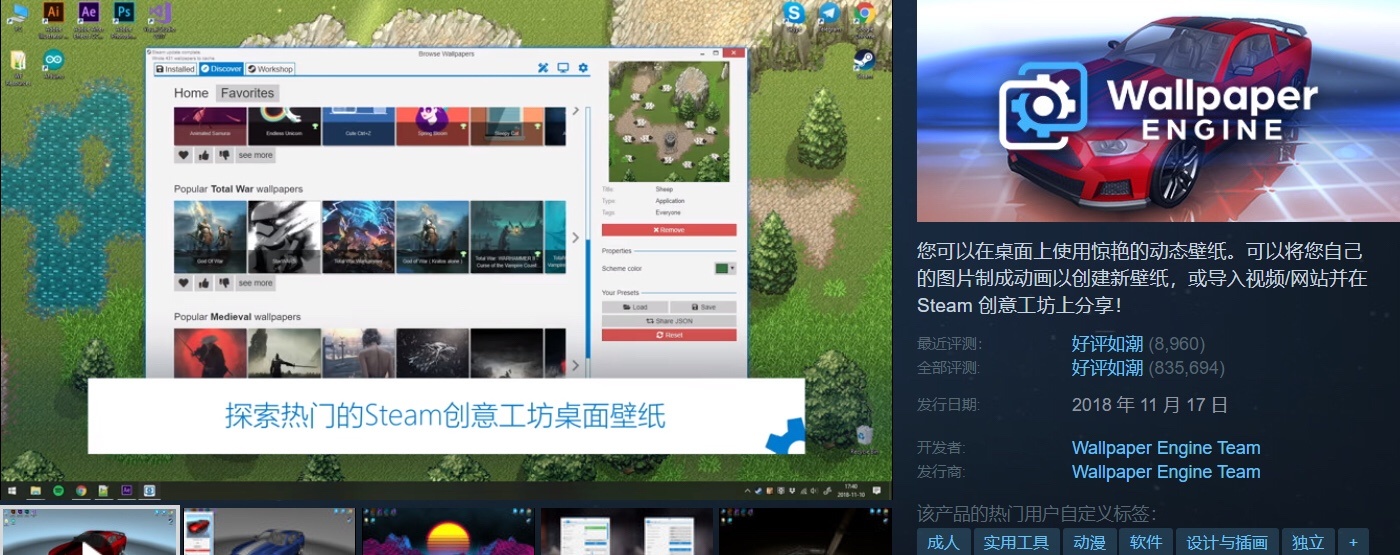The width and height of the screenshot is (1400, 555).
Task: Open the Visual Studio desktop shortcut
Action: tap(158, 19)
